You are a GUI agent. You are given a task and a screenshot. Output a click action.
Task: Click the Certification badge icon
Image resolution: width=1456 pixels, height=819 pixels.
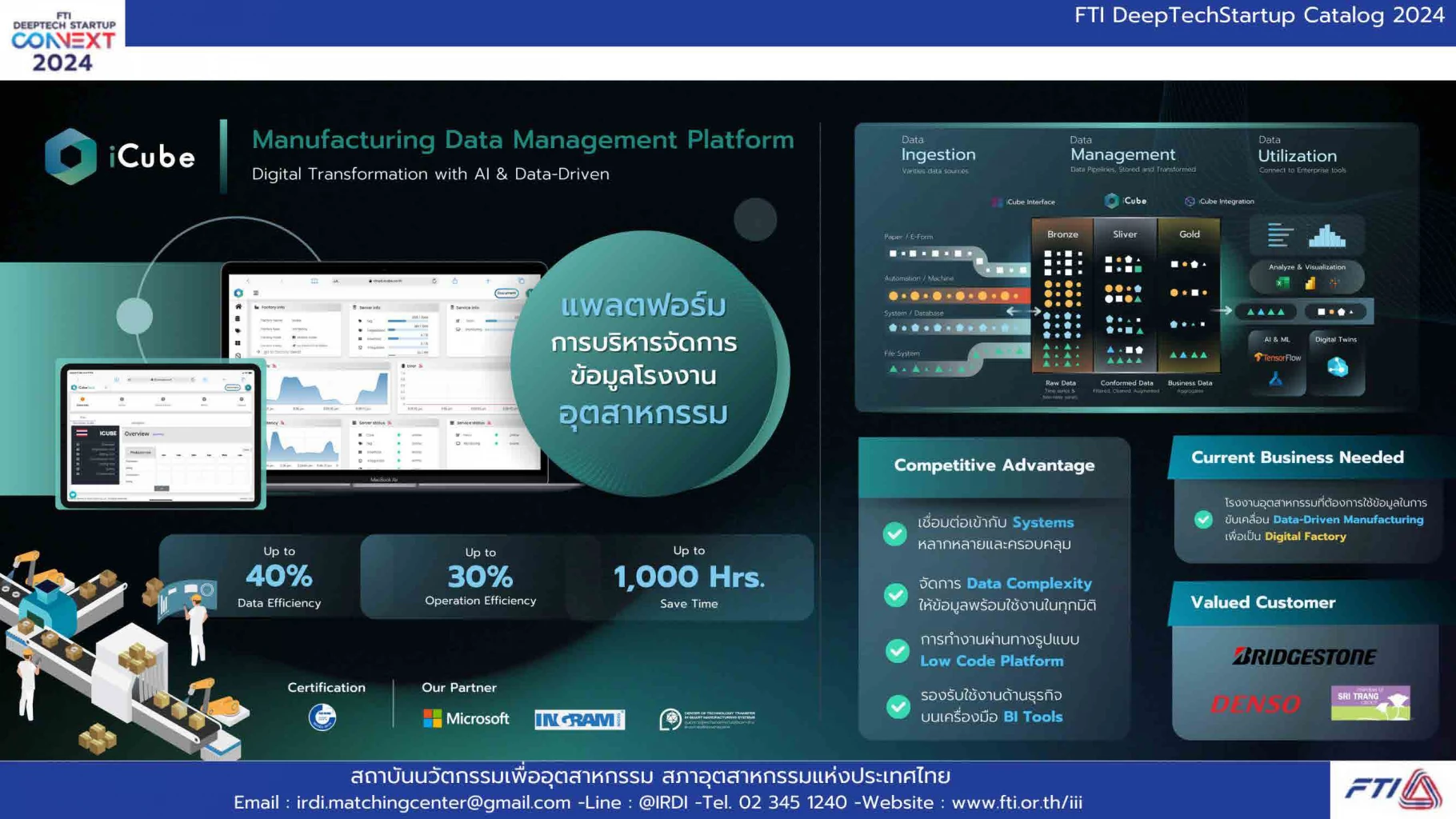point(322,717)
